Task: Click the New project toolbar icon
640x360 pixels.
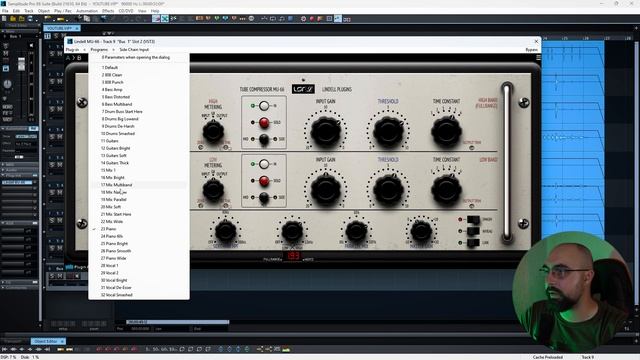Action: click(4, 19)
